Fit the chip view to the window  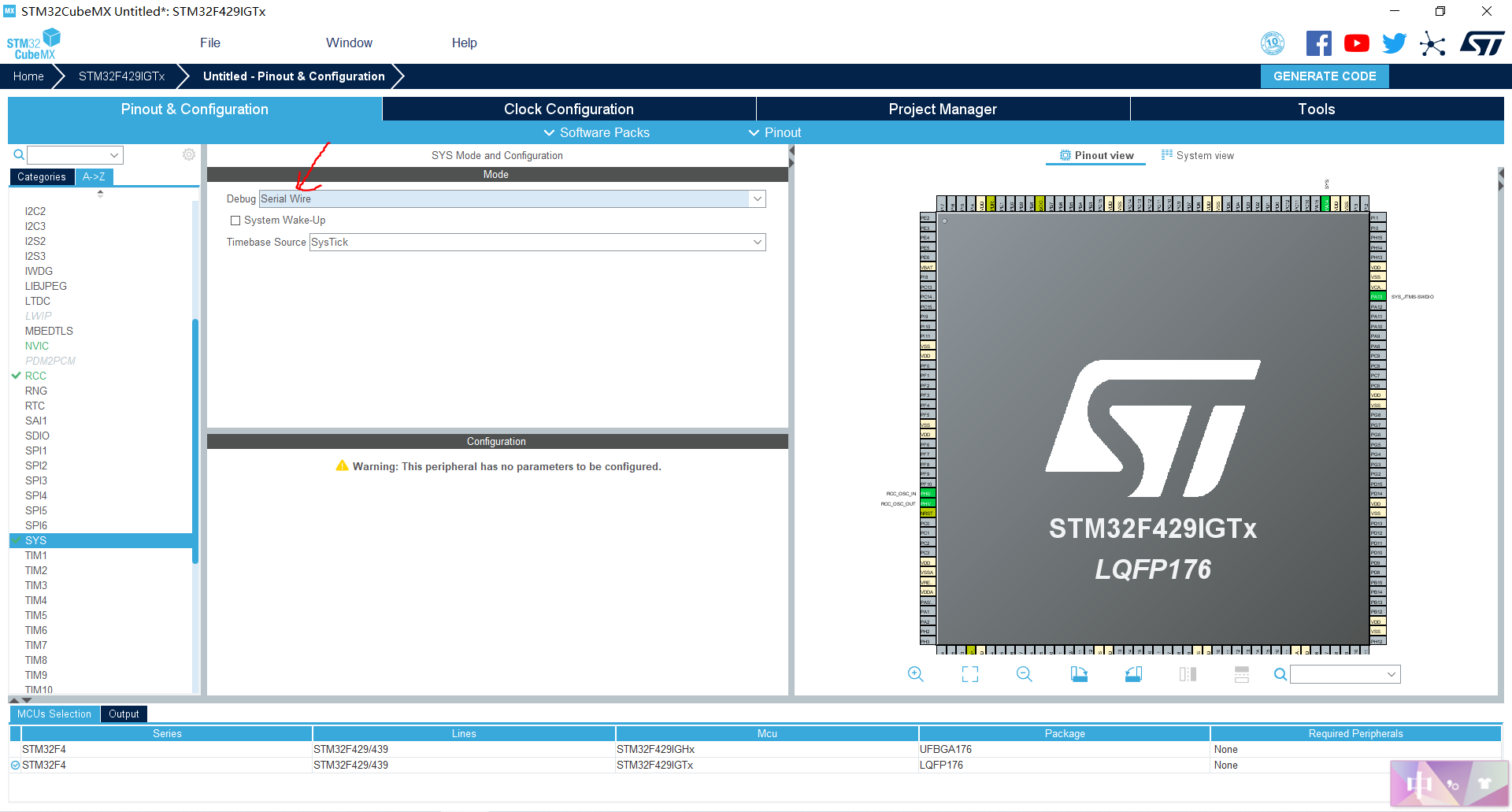tap(970, 674)
